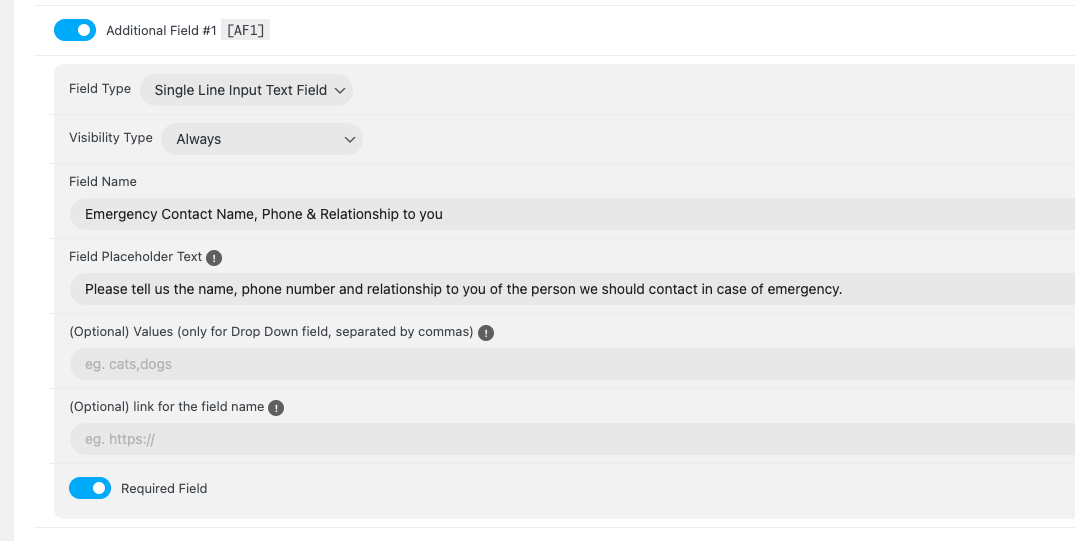Click the info icon beside Field Placeholder Text

214,258
